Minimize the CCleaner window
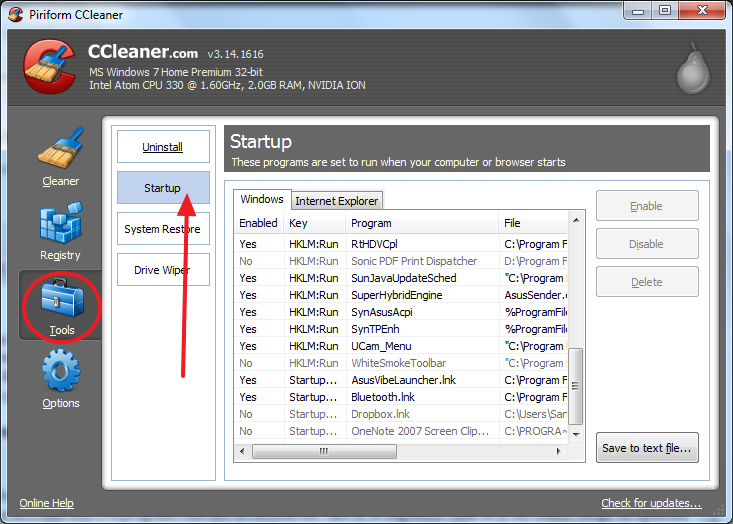 pos(638,10)
